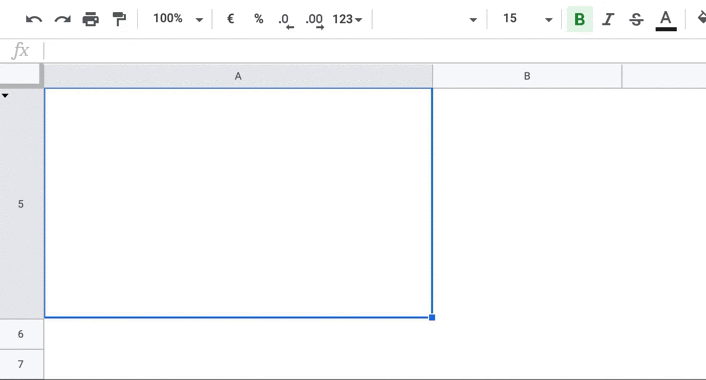This screenshot has width=706, height=380.
Task: Select column A header
Action: (x=238, y=76)
